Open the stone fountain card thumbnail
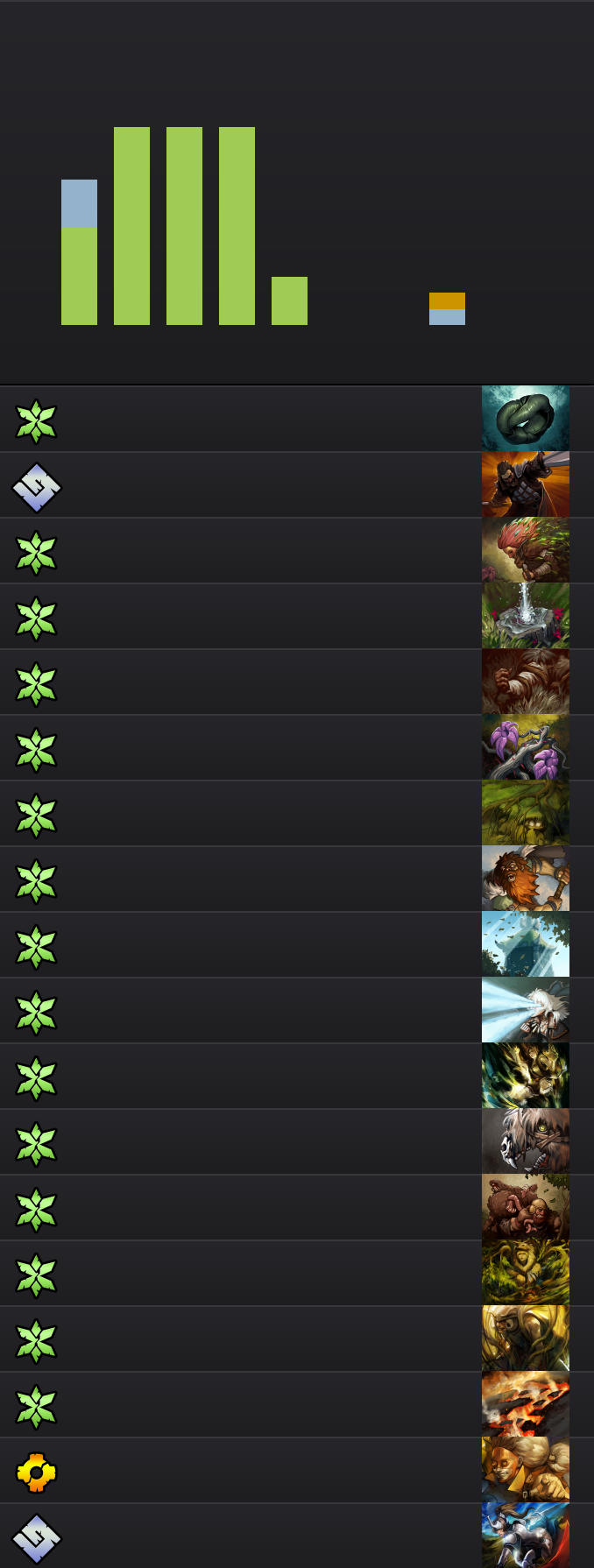This screenshot has height=1568, width=594. [526, 616]
